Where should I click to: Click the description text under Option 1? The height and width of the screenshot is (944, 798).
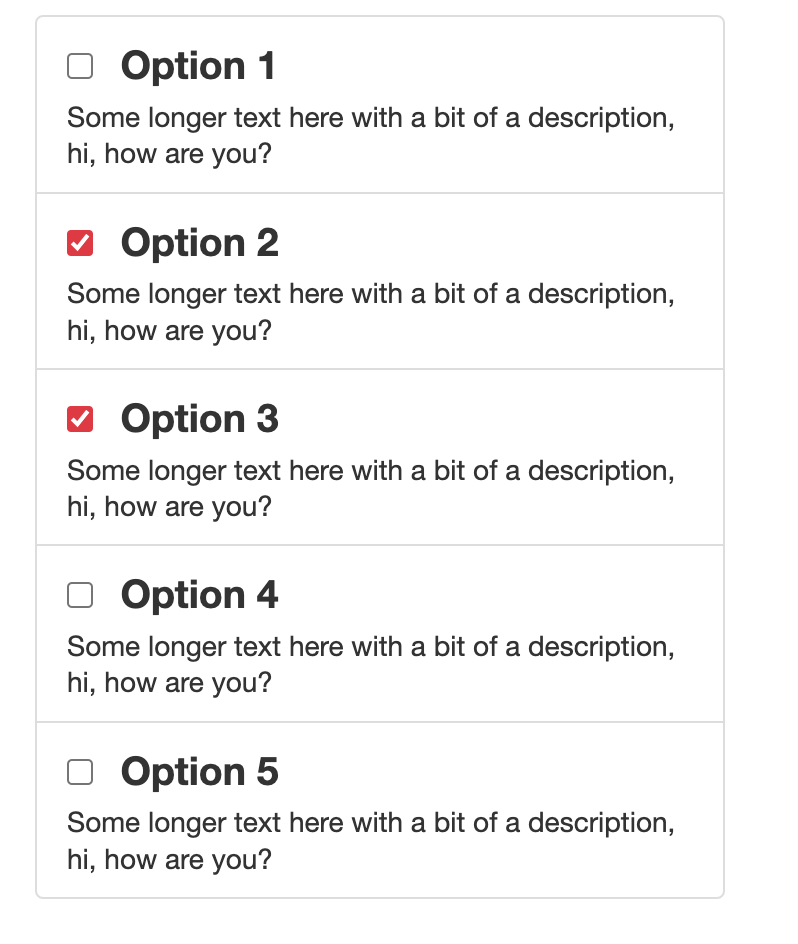click(370, 135)
